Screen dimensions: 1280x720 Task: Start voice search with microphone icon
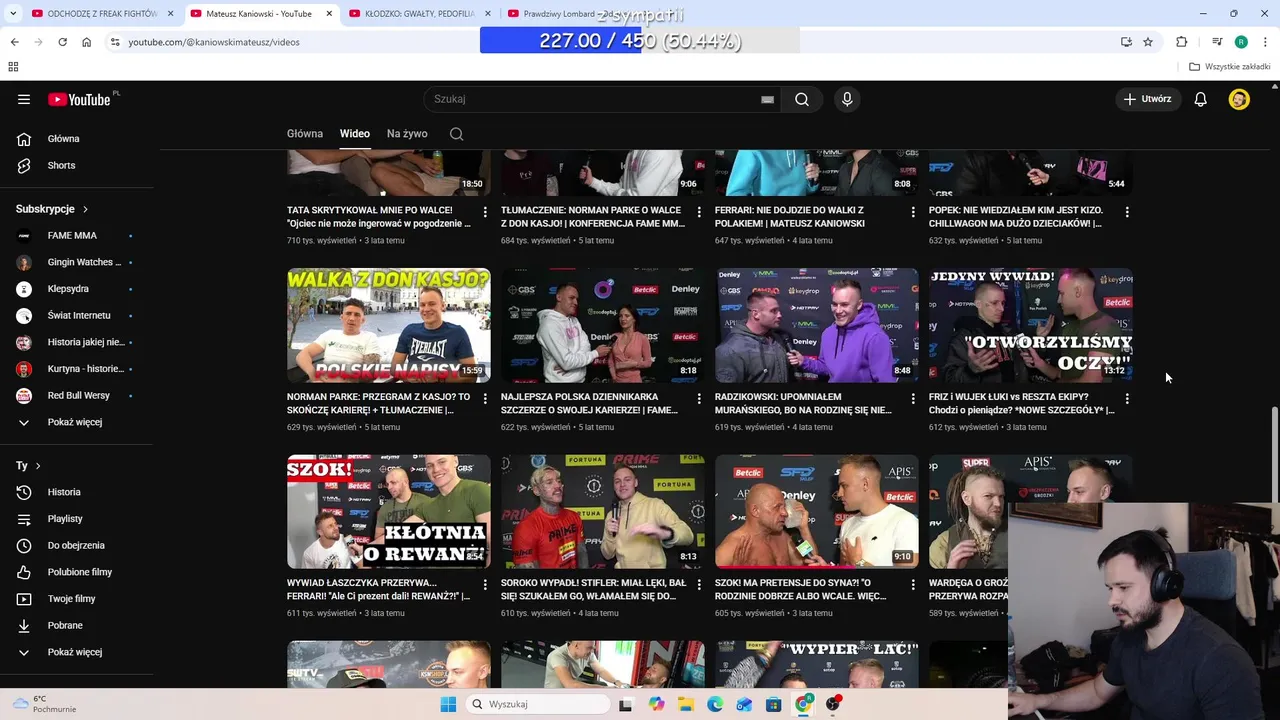coord(847,99)
